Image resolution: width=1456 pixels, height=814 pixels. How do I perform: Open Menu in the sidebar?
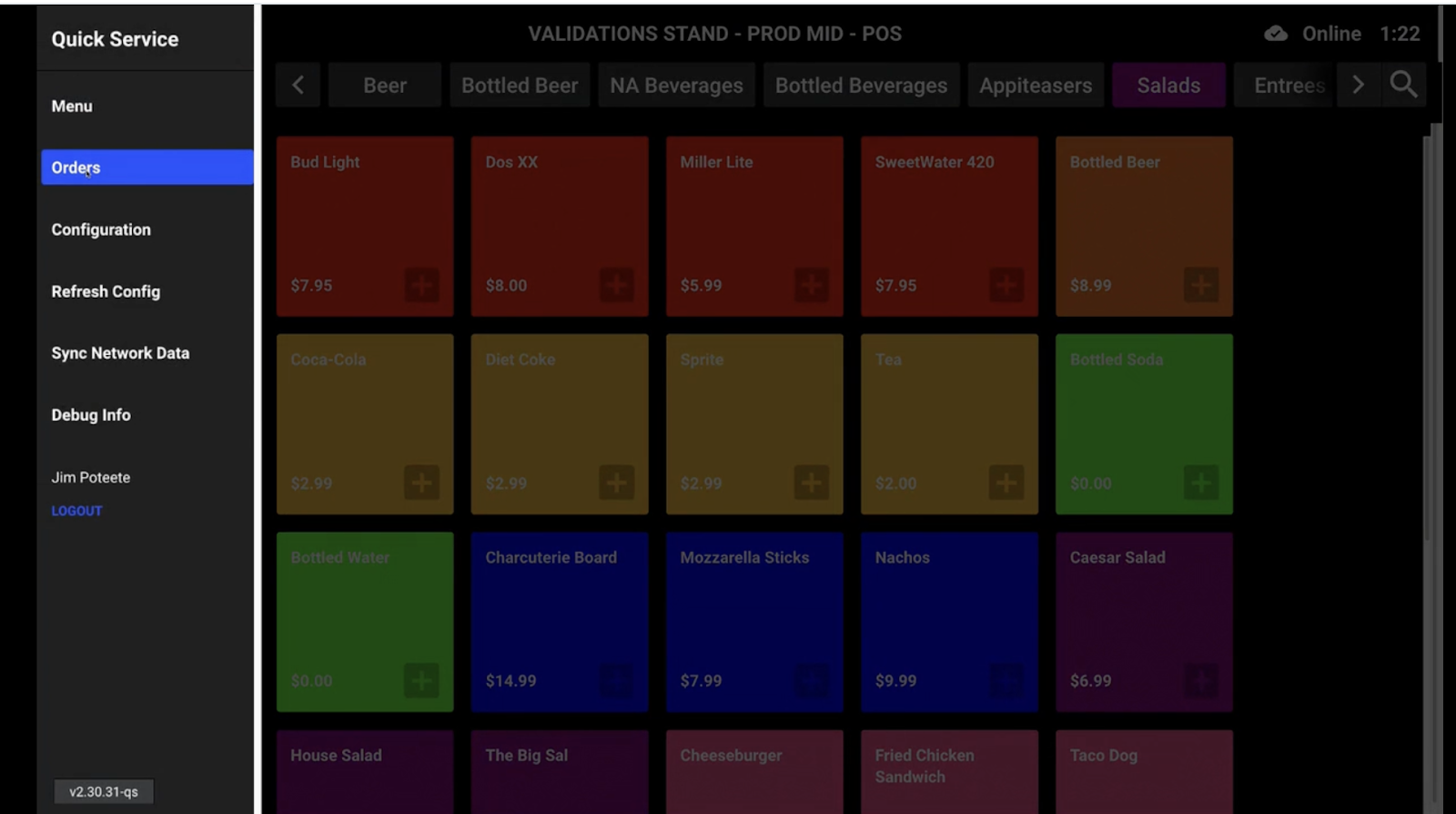pos(147,106)
